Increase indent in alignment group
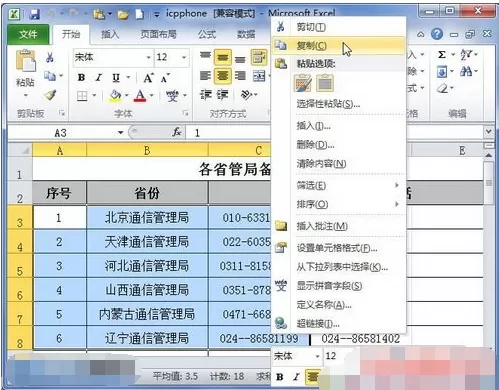Image resolution: width=499 pixels, height=390 pixels. 222,95
